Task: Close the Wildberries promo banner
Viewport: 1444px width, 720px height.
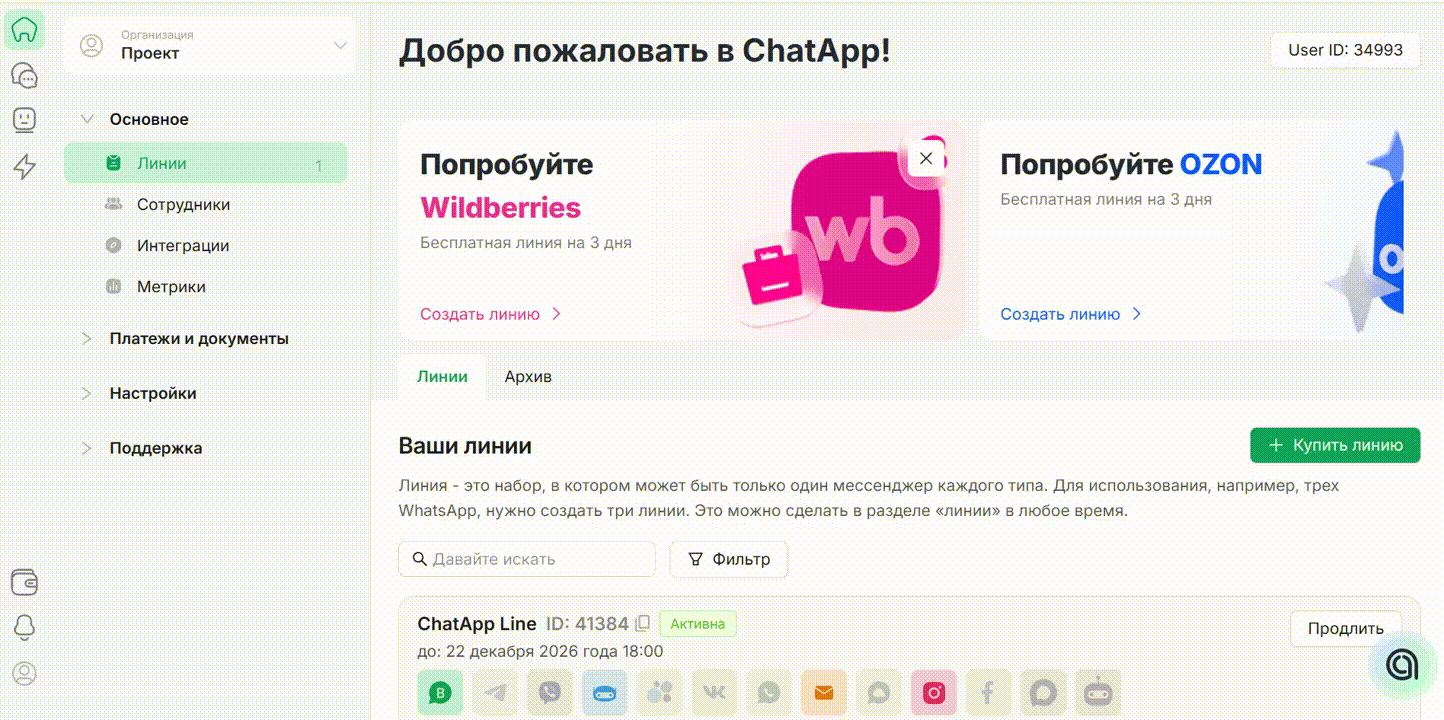Action: click(x=926, y=158)
